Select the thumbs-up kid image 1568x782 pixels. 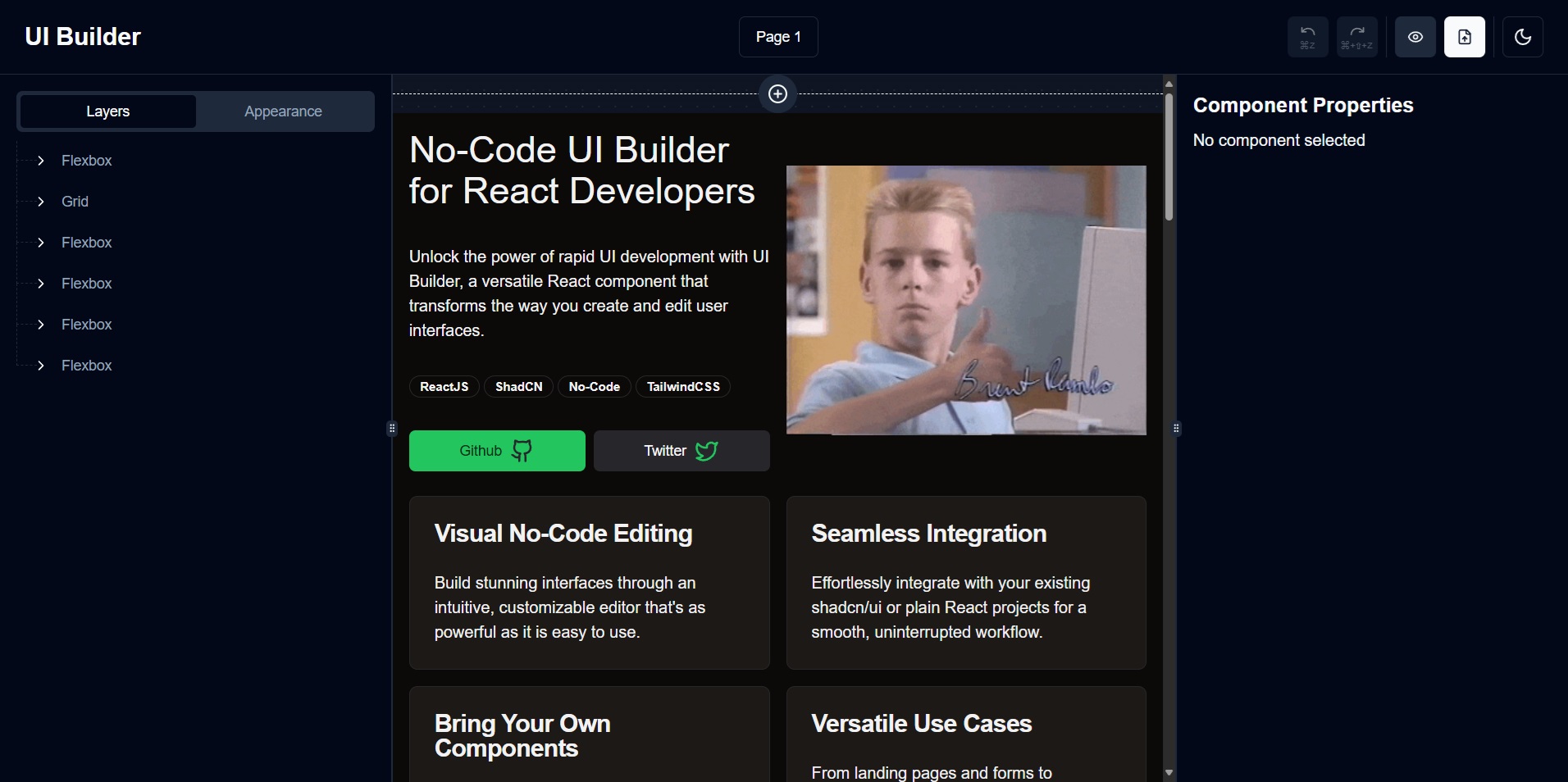tap(966, 300)
